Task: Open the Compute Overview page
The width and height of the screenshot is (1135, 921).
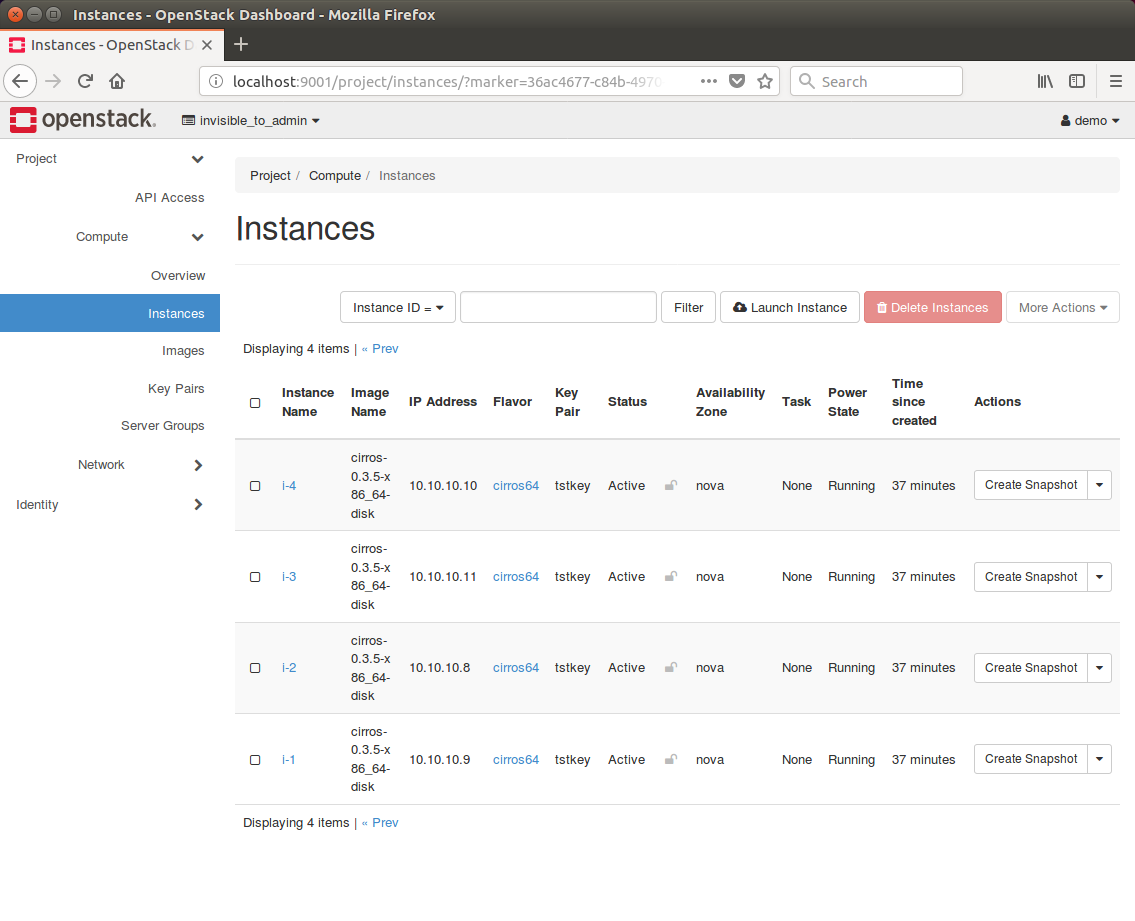Action: (178, 276)
